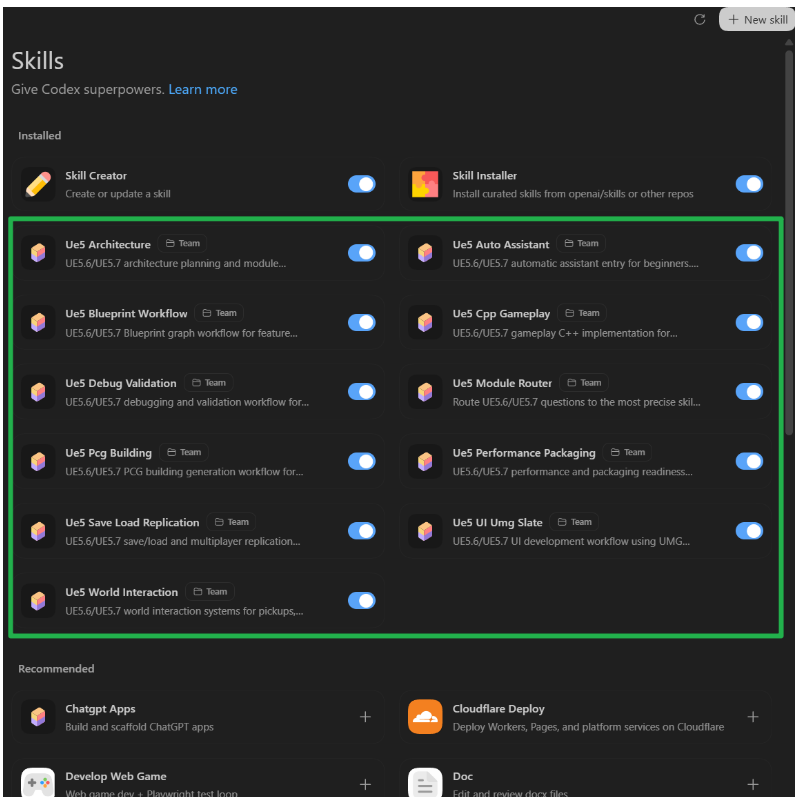Viewport: 802px width, 797px height.
Task: Click the Develop Web Game controller icon
Action: (x=38, y=782)
